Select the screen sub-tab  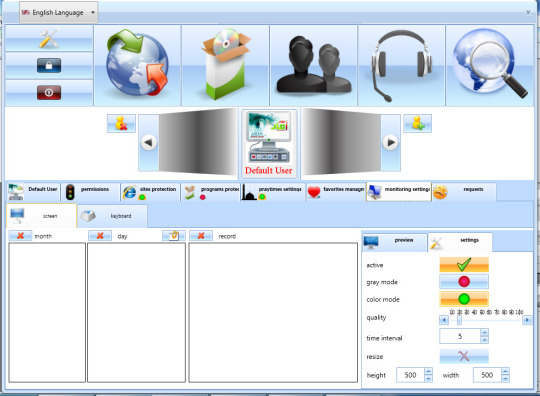(41, 216)
